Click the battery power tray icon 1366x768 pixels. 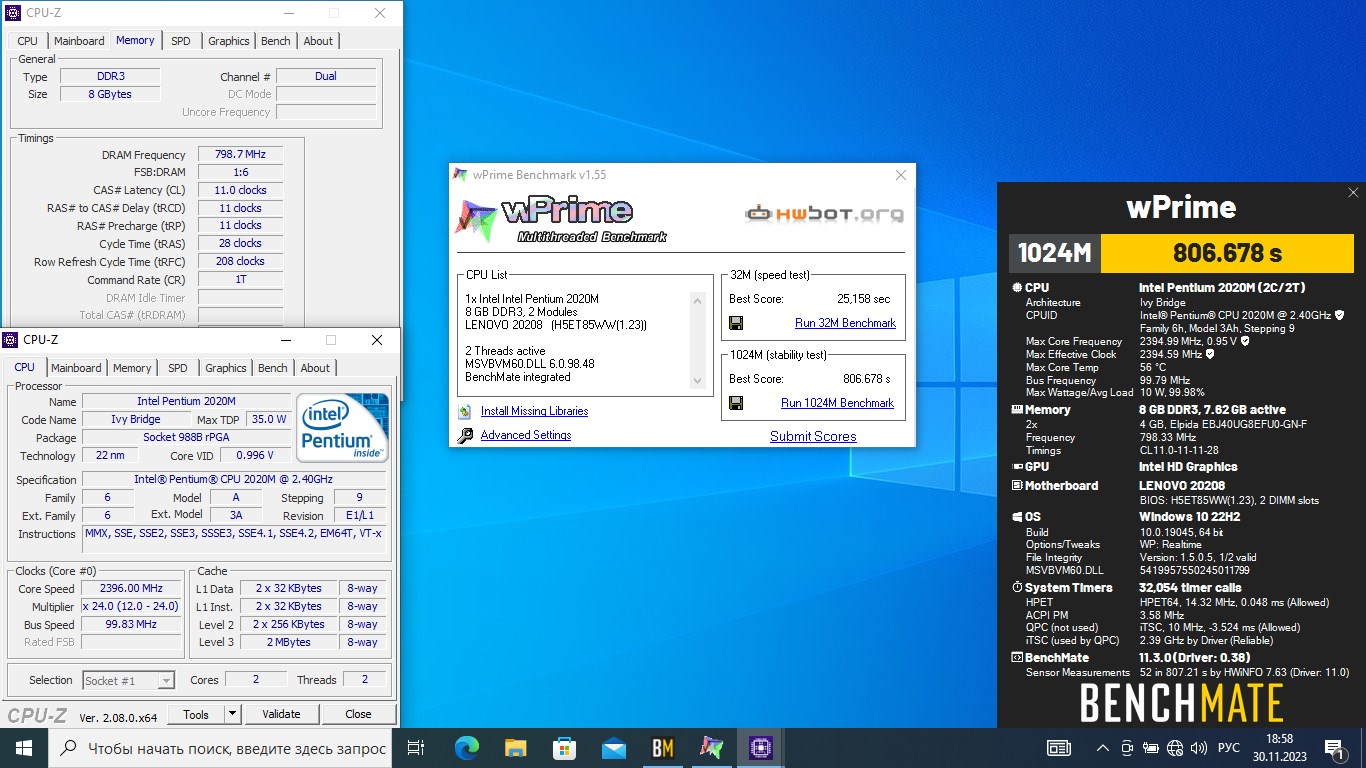(x=1152, y=748)
